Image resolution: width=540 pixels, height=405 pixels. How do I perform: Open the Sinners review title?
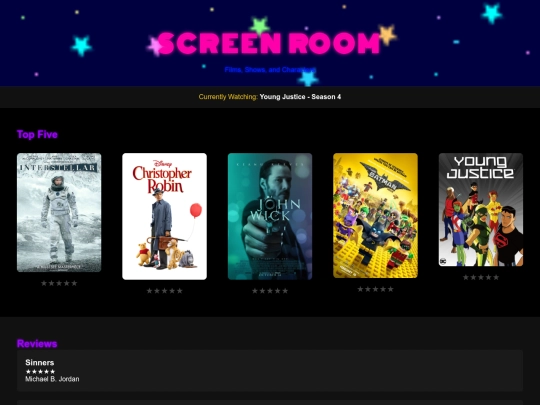point(40,362)
